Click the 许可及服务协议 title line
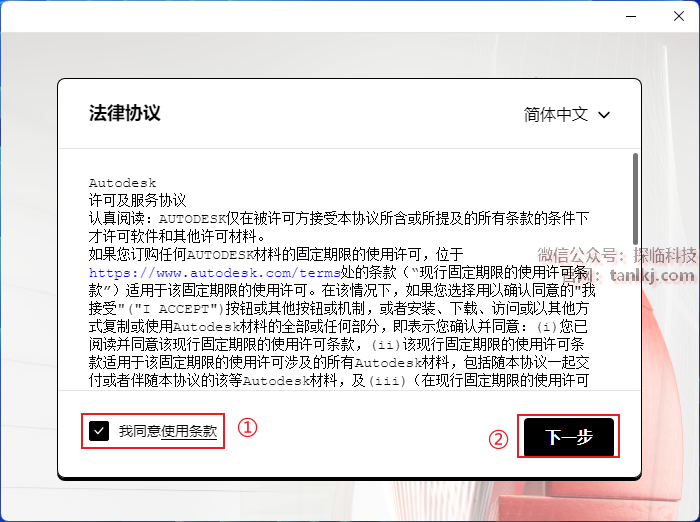 137,200
